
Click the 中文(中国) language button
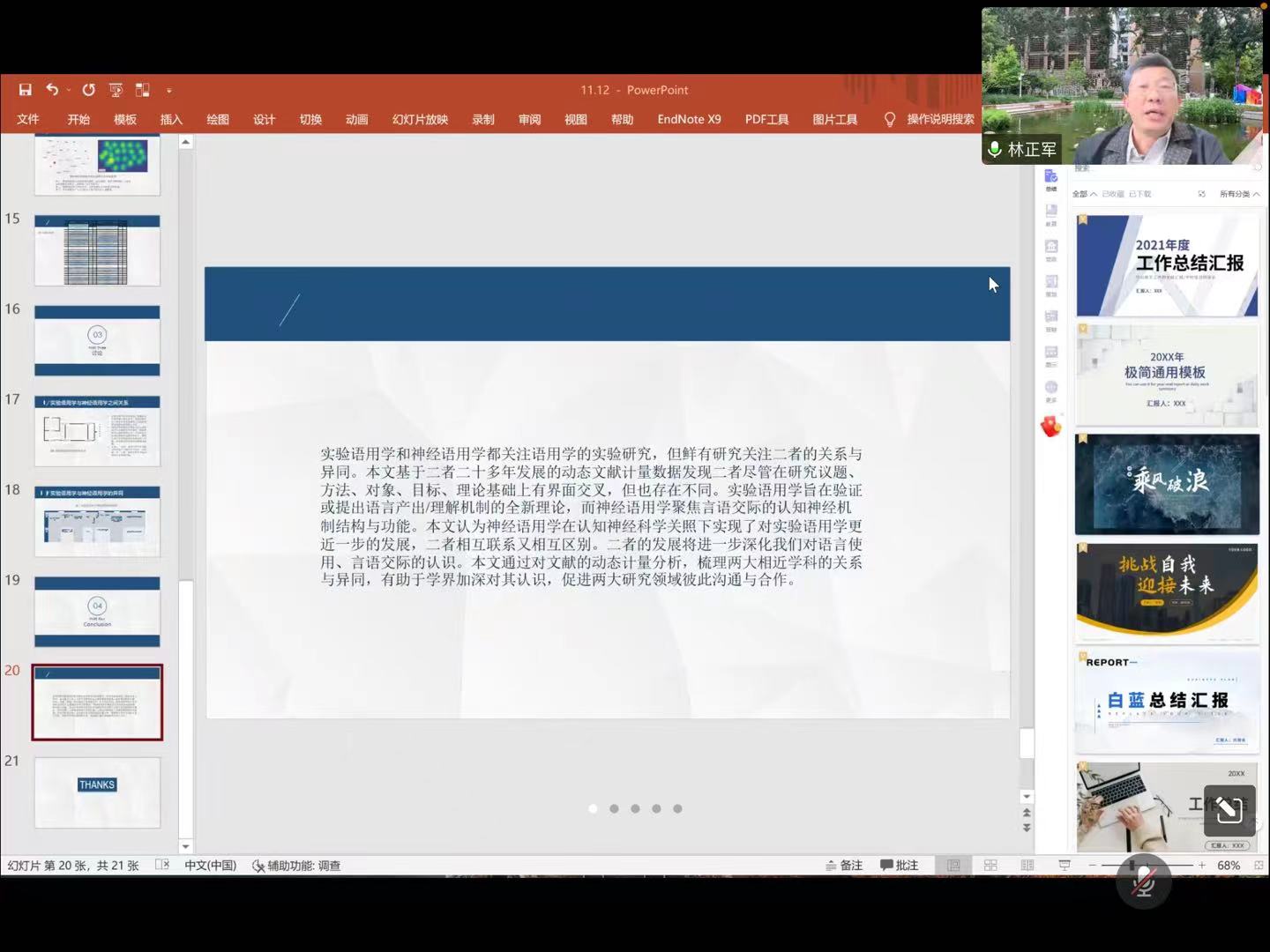click(210, 866)
